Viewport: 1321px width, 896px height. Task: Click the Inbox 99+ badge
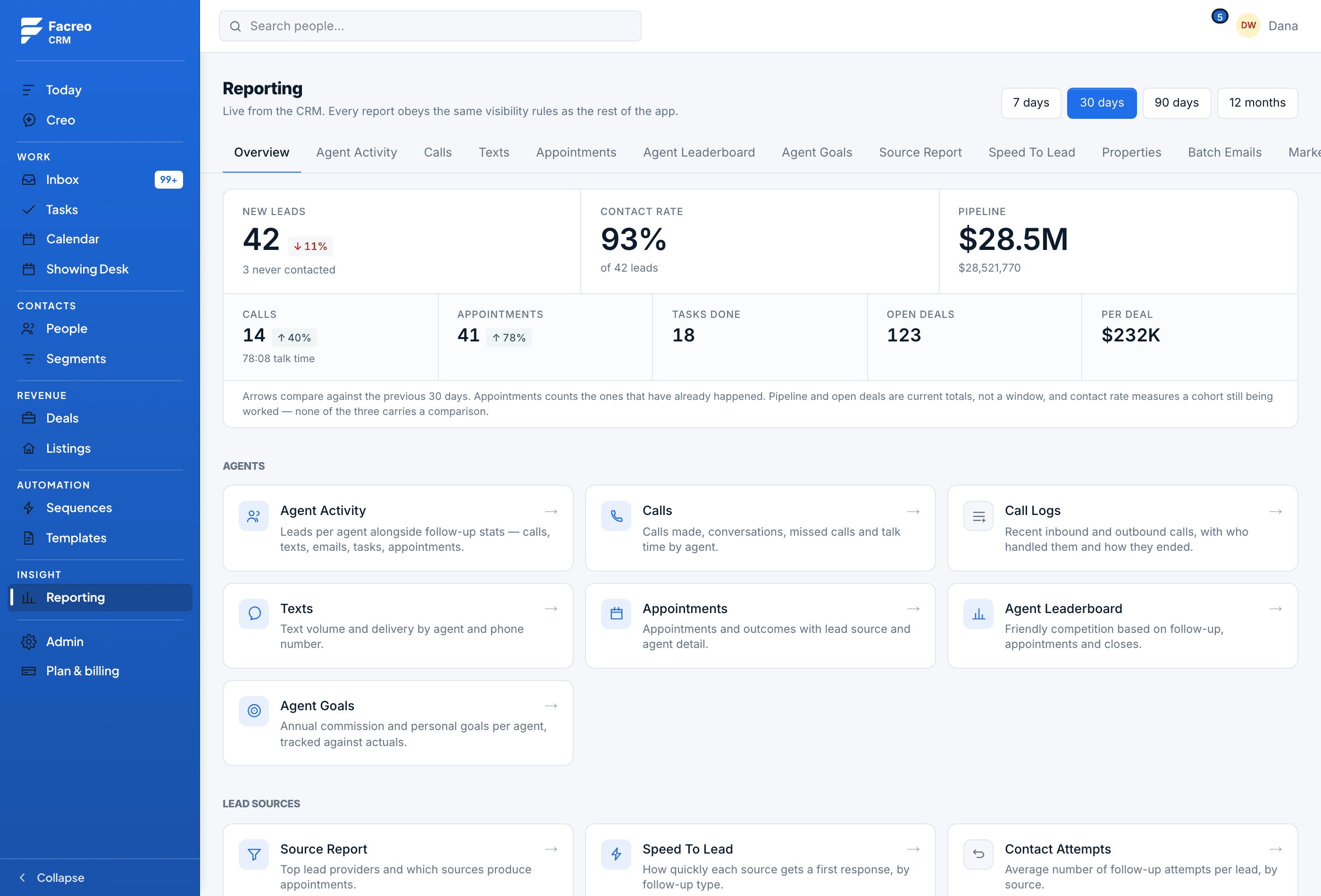(x=168, y=180)
